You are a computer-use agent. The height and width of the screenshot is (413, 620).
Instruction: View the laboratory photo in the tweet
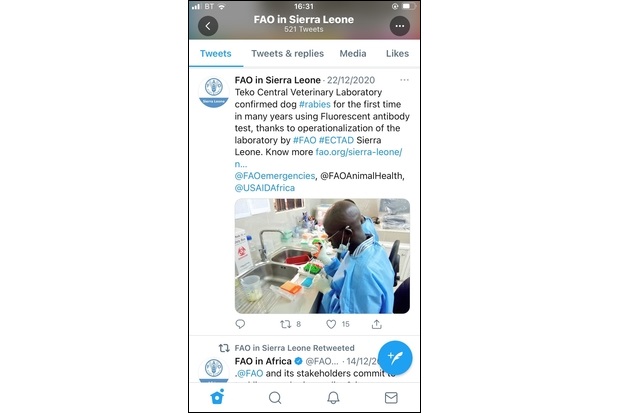[322, 256]
